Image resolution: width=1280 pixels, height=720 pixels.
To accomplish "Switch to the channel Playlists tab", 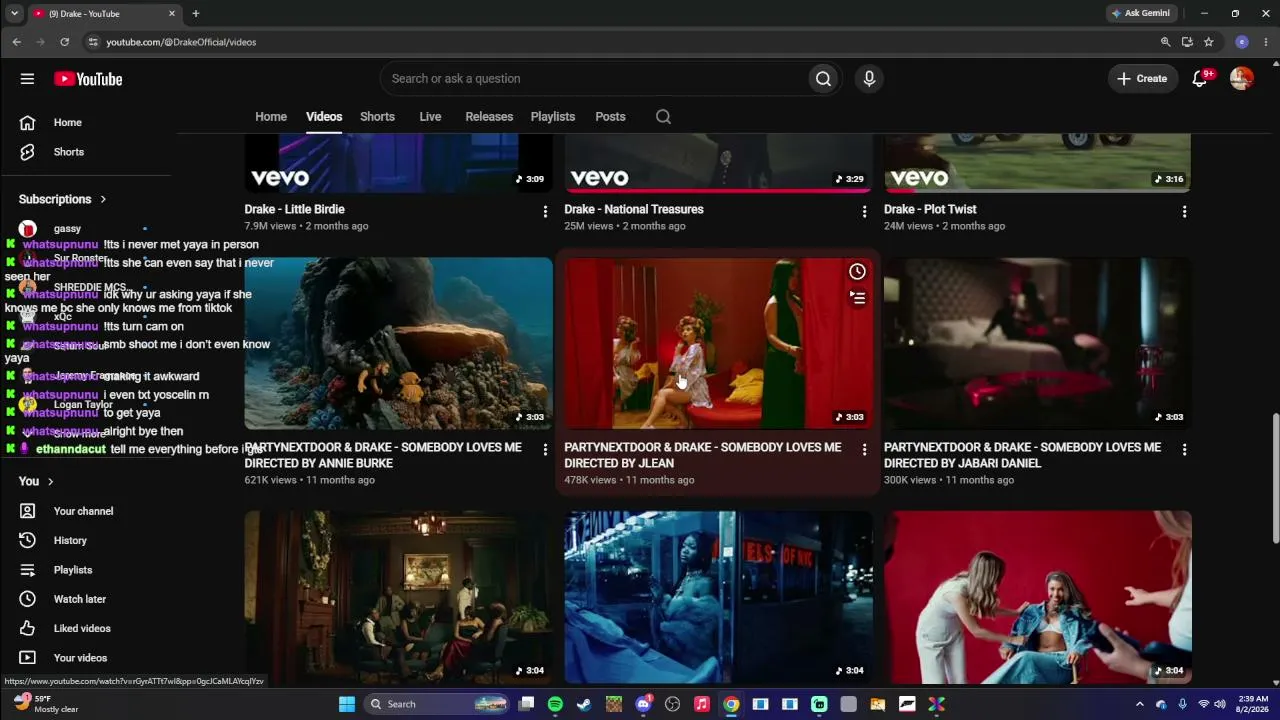I will click(553, 117).
